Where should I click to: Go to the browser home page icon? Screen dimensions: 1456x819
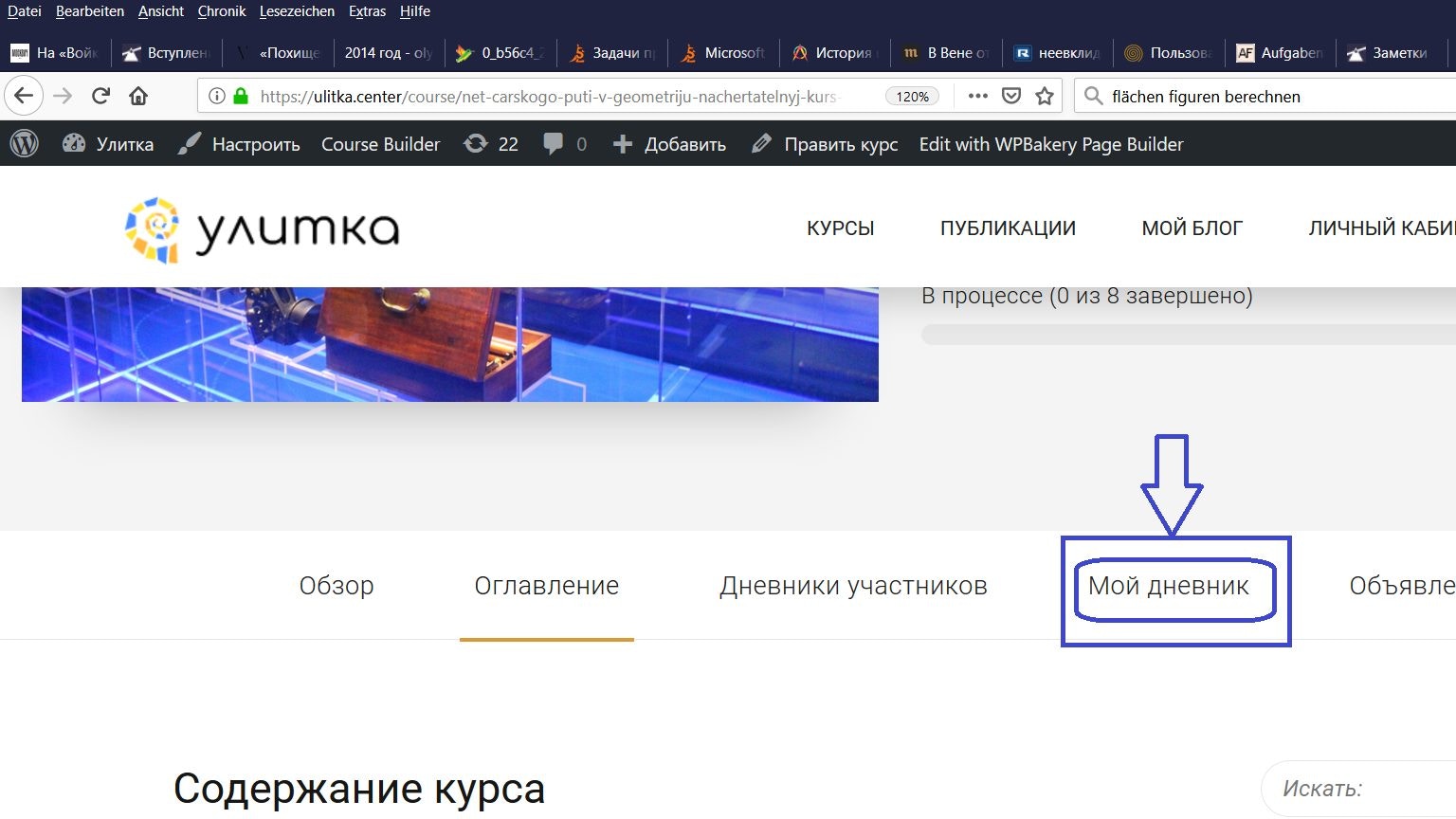coord(138,96)
